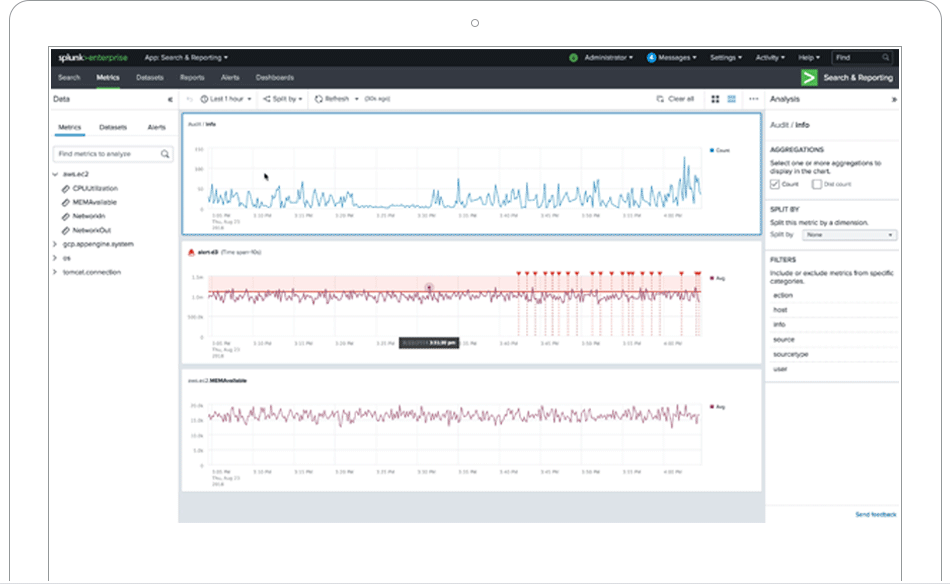Uncheck the Count aggregation checkbox
The width and height of the screenshot is (950, 584).
pyautogui.click(x=775, y=184)
